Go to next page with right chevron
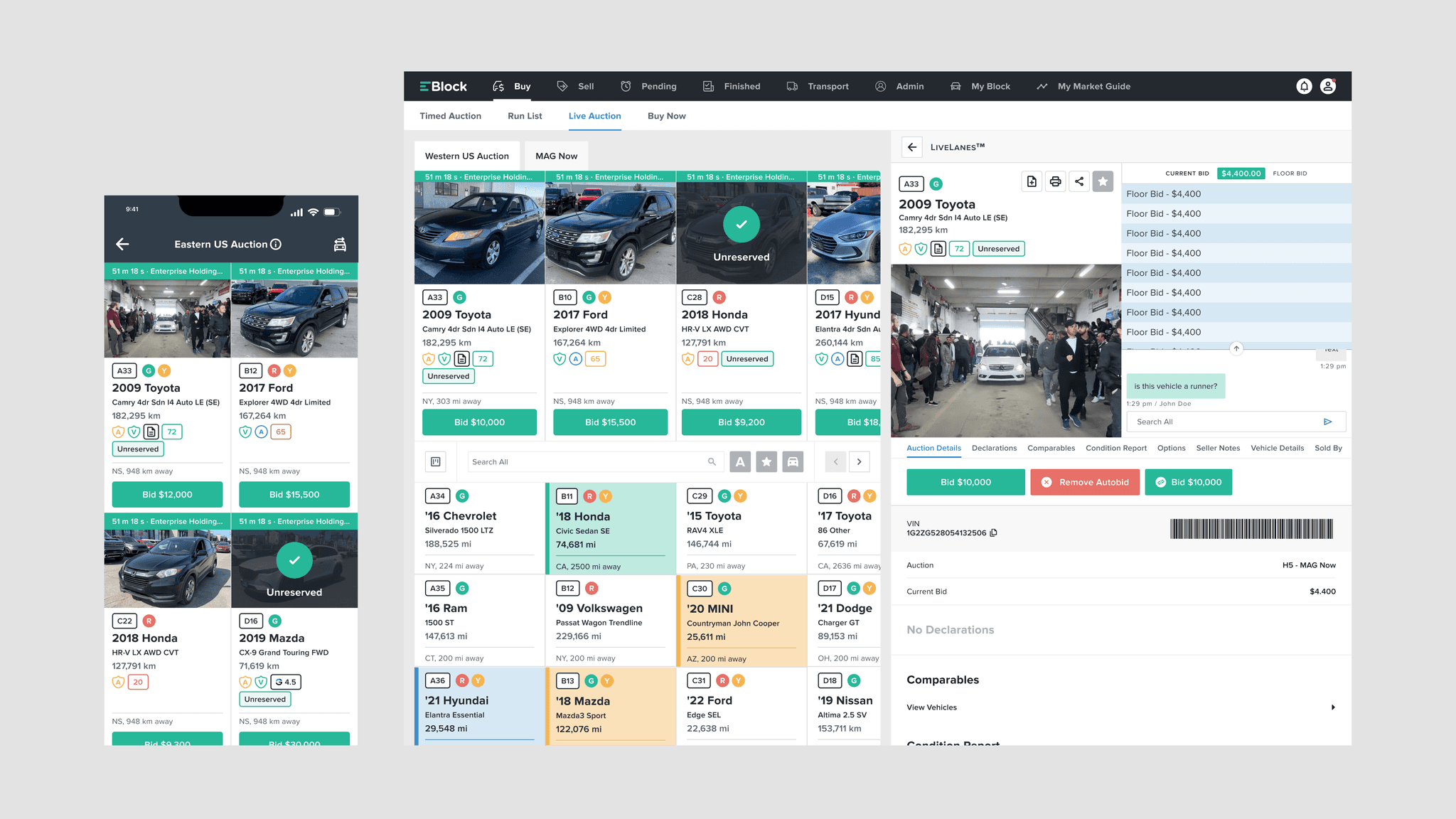The image size is (1456, 819). [860, 462]
